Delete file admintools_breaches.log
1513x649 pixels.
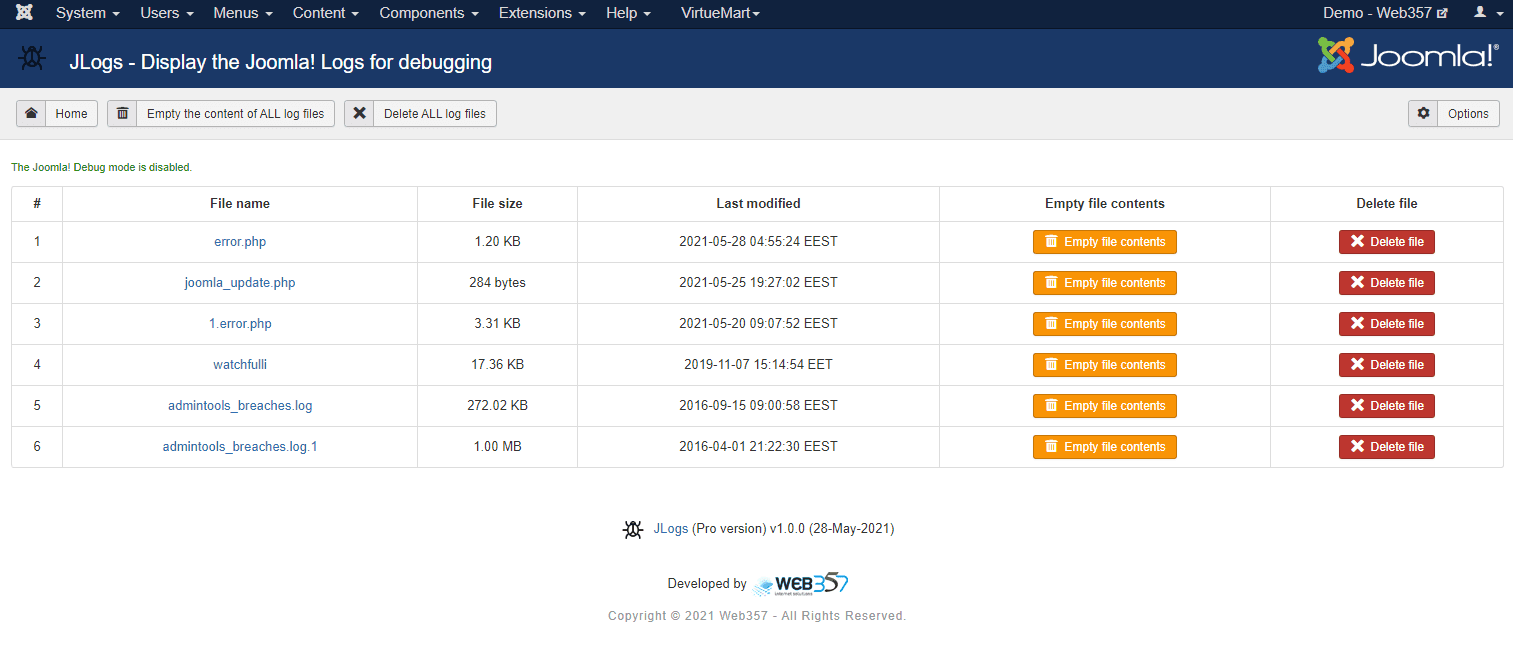pyautogui.click(x=1387, y=406)
